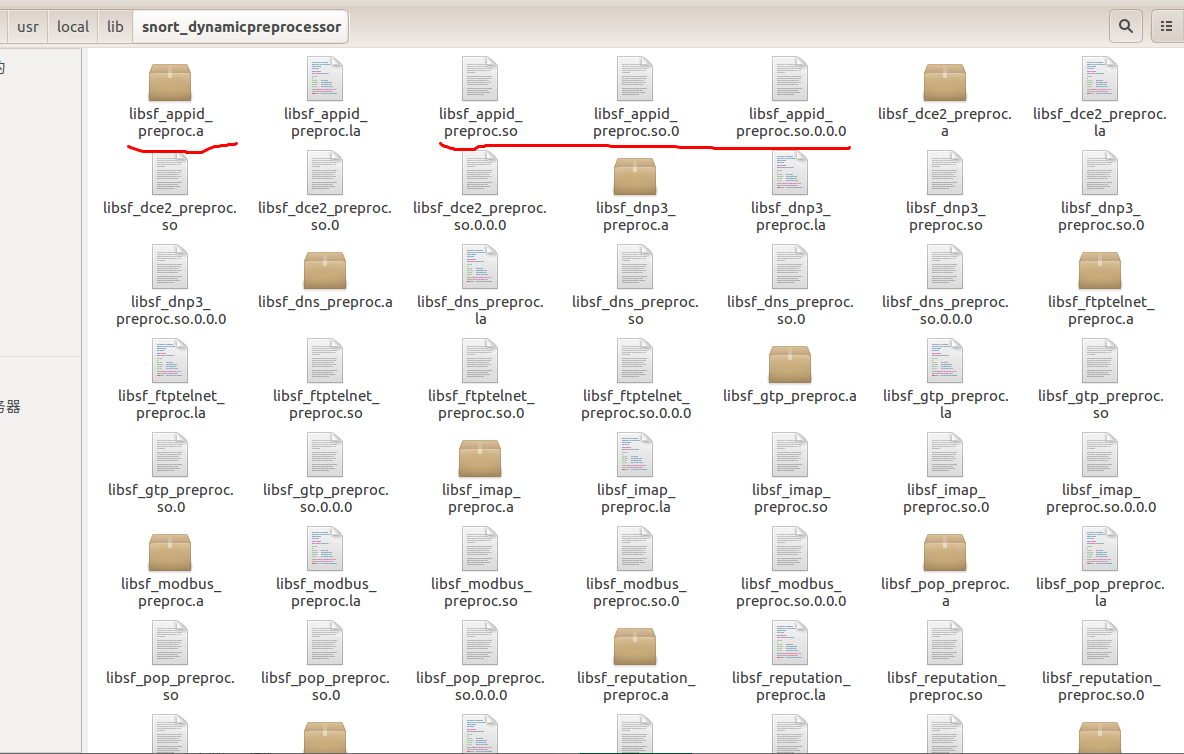This screenshot has height=754, width=1184.
Task: Select libsf_ftptelnet_preproc.a archive icon
Action: coord(1100,270)
